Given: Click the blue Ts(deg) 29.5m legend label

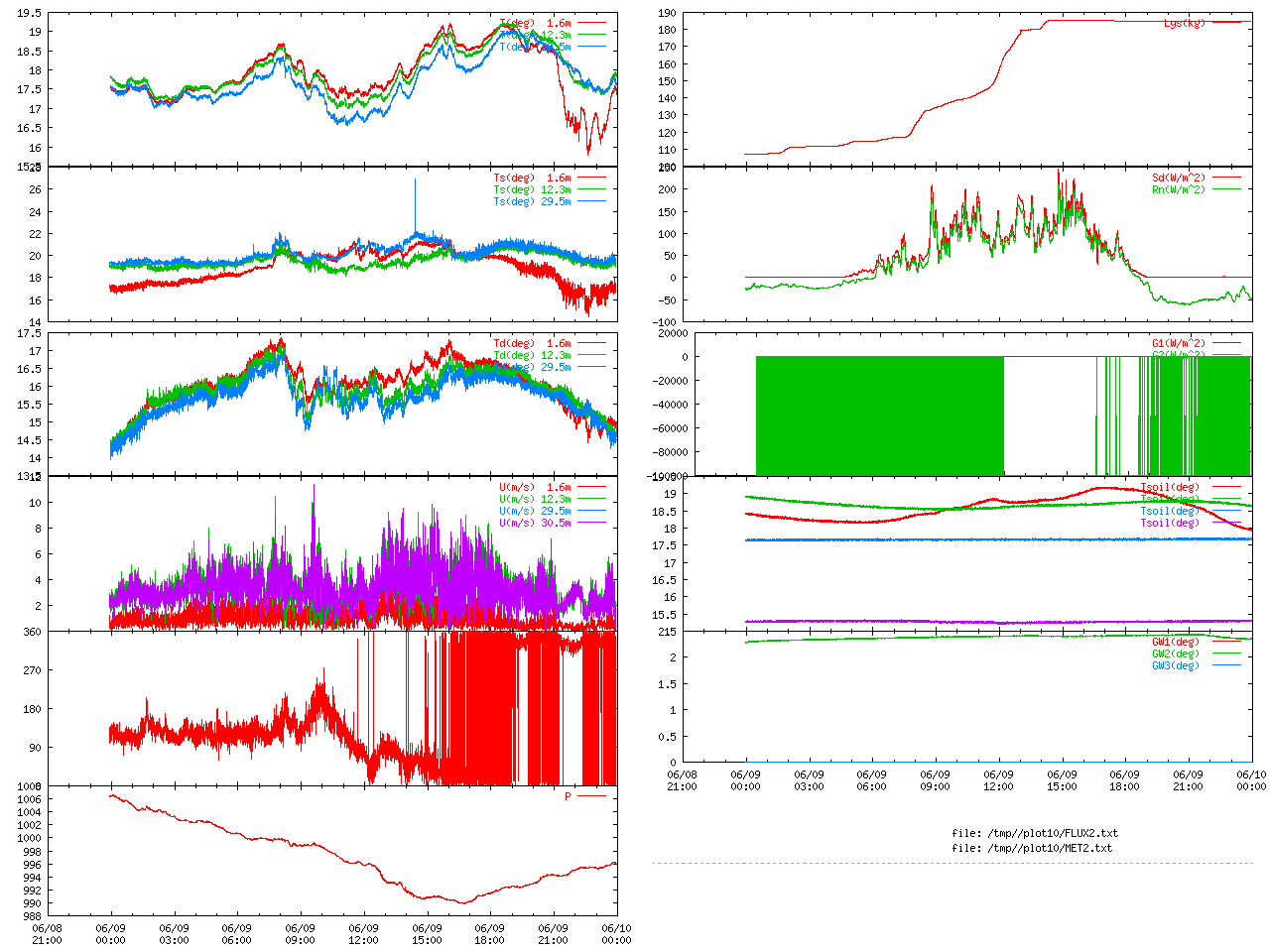Looking at the screenshot, I should tap(532, 201).
